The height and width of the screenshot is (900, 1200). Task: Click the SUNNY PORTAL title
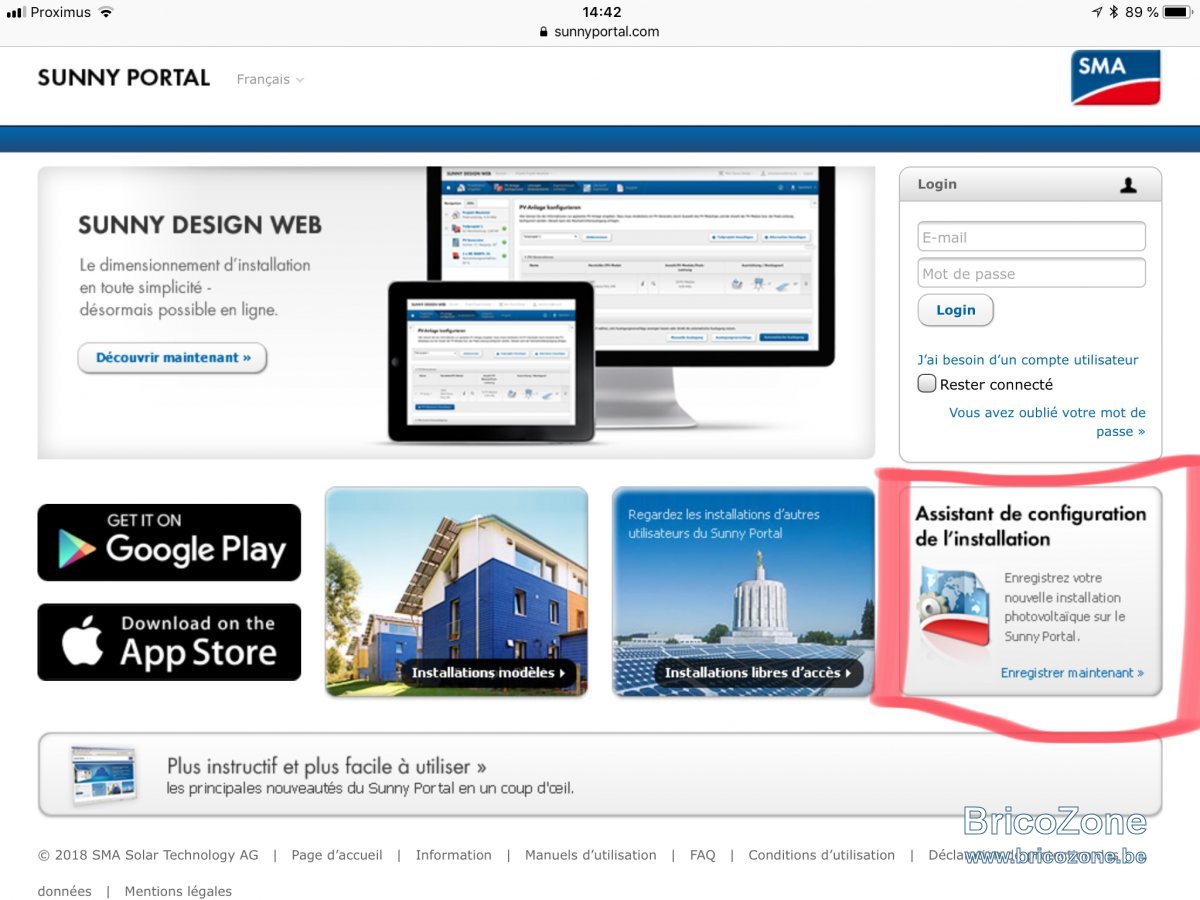[124, 78]
